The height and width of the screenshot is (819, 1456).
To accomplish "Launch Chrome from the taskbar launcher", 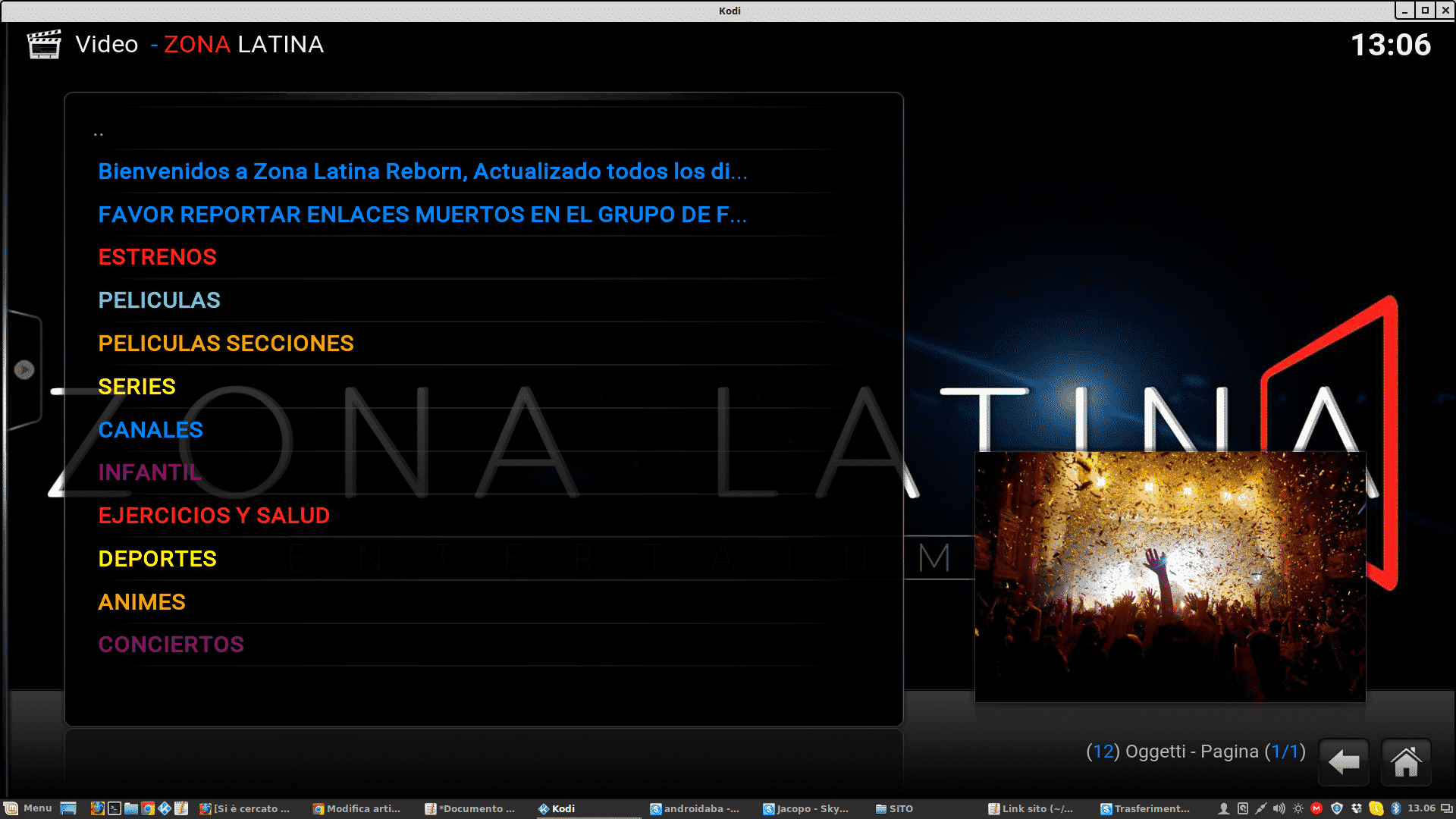I will pyautogui.click(x=148, y=808).
